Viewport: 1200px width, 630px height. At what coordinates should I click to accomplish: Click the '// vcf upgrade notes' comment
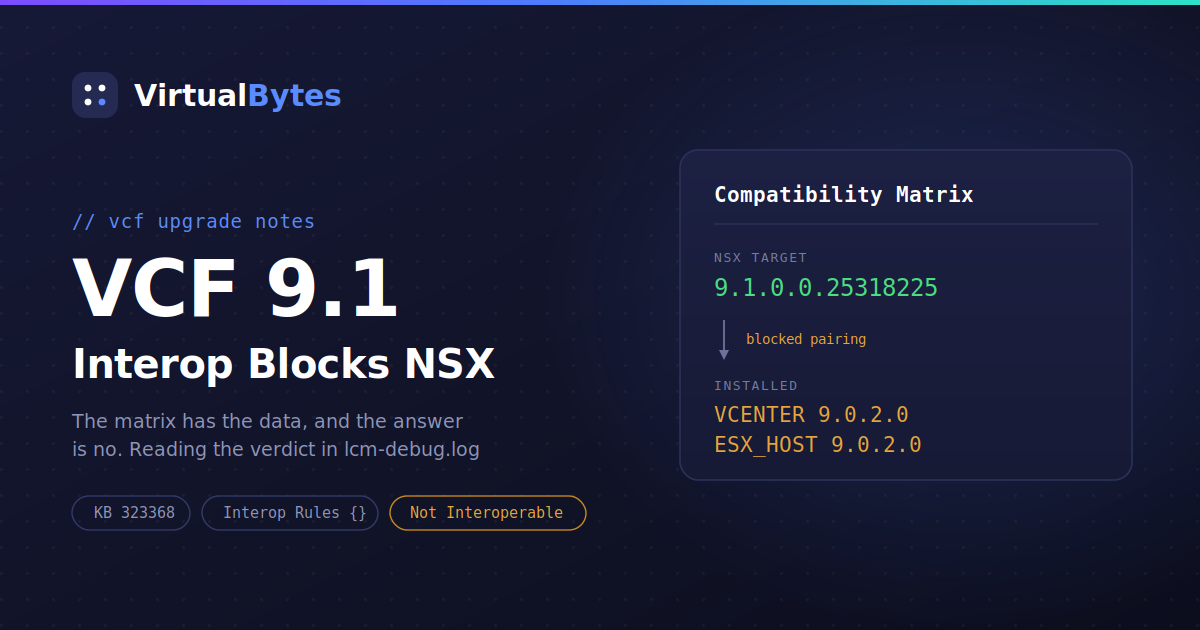tap(194, 221)
